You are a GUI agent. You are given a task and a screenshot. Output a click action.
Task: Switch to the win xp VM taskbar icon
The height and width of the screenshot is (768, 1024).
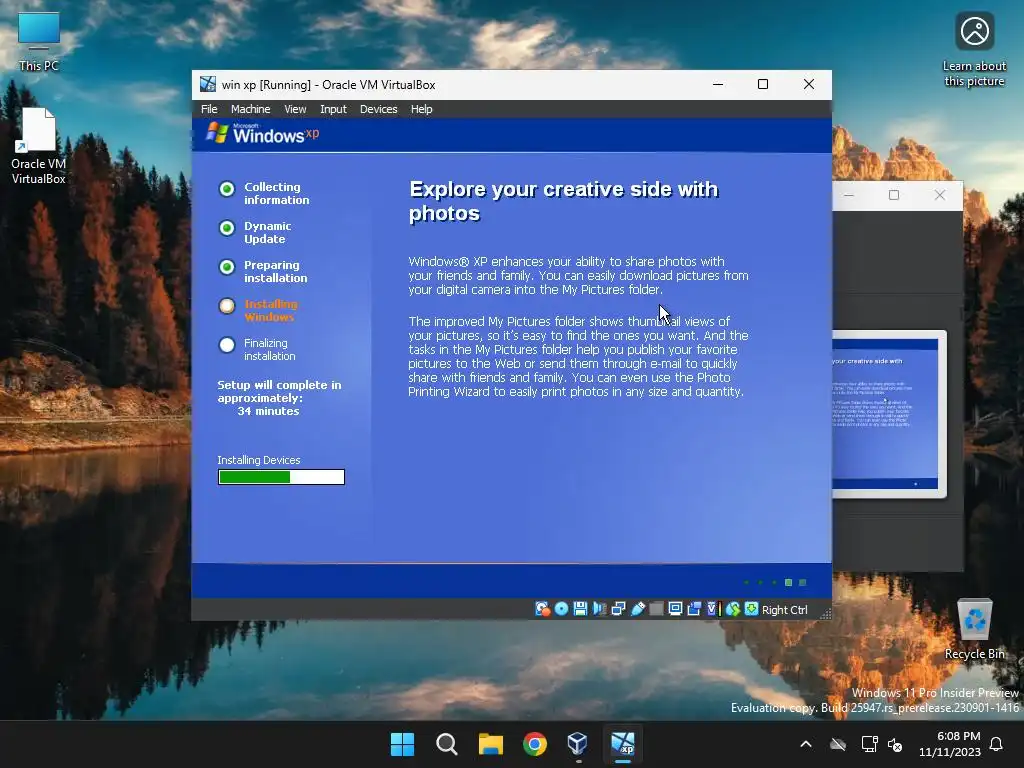[x=622, y=744]
